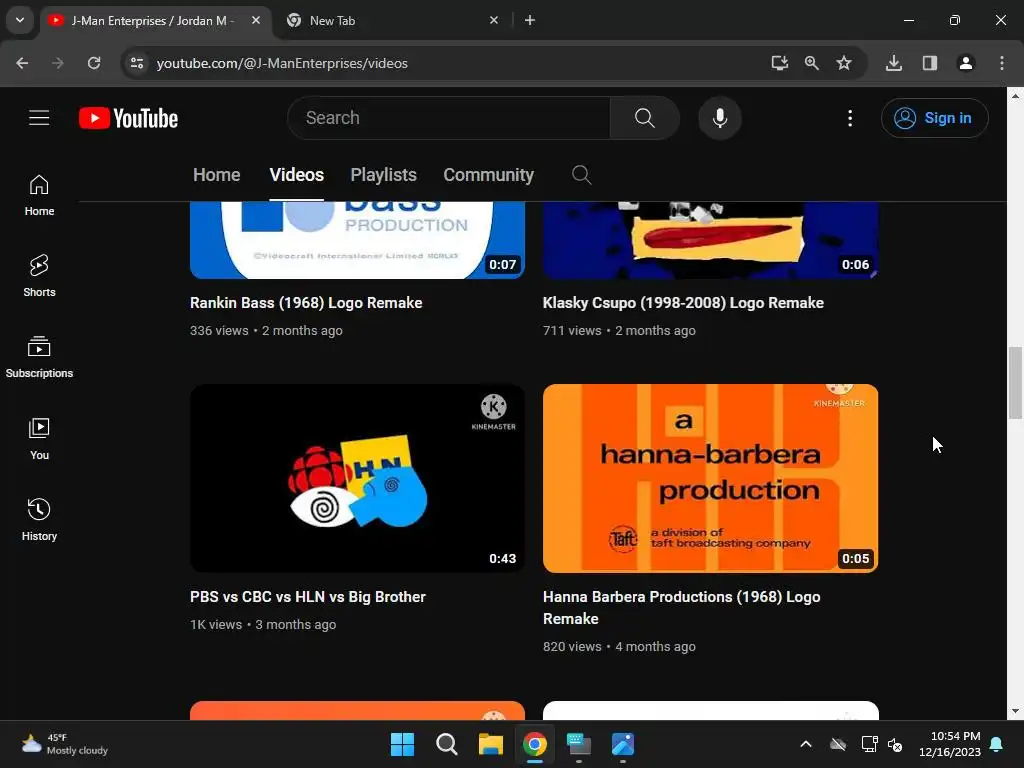Show hidden system tray icons
The width and height of the screenshot is (1024, 768).
(x=806, y=744)
